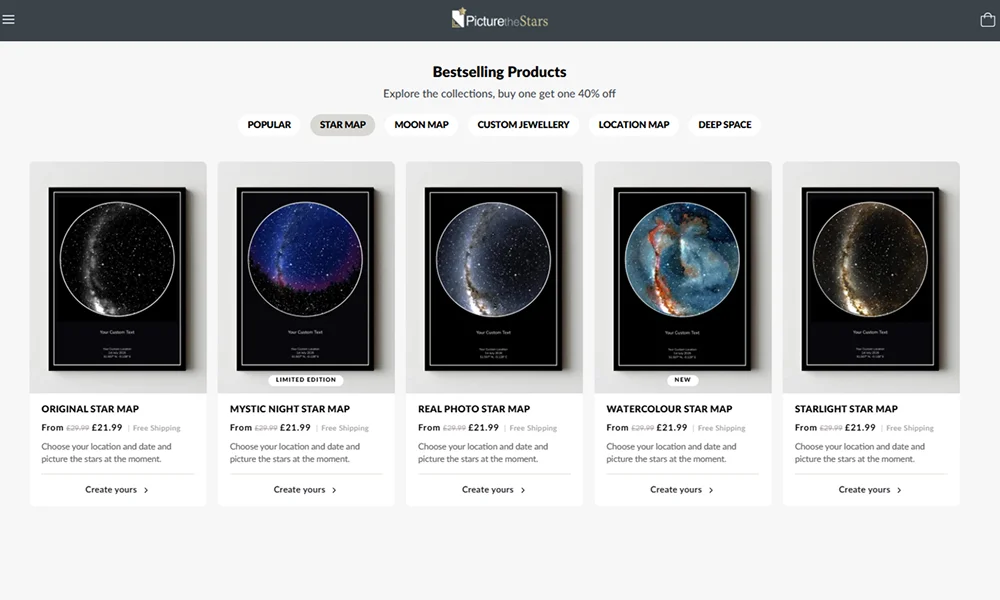The height and width of the screenshot is (600, 1000).
Task: Open the Starlight Star Map poster image
Action: 871,277
